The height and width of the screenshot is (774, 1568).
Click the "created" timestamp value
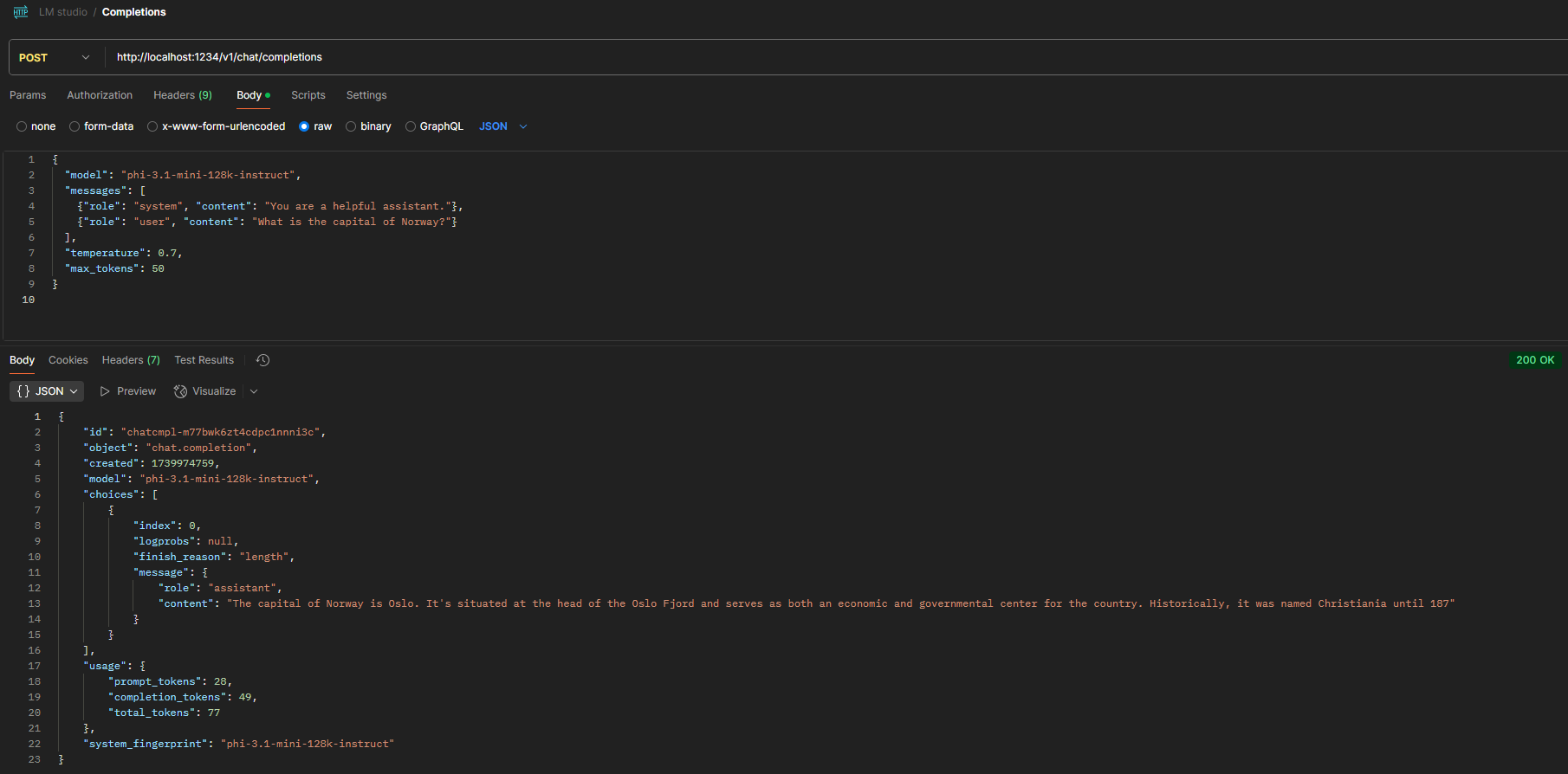click(183, 463)
